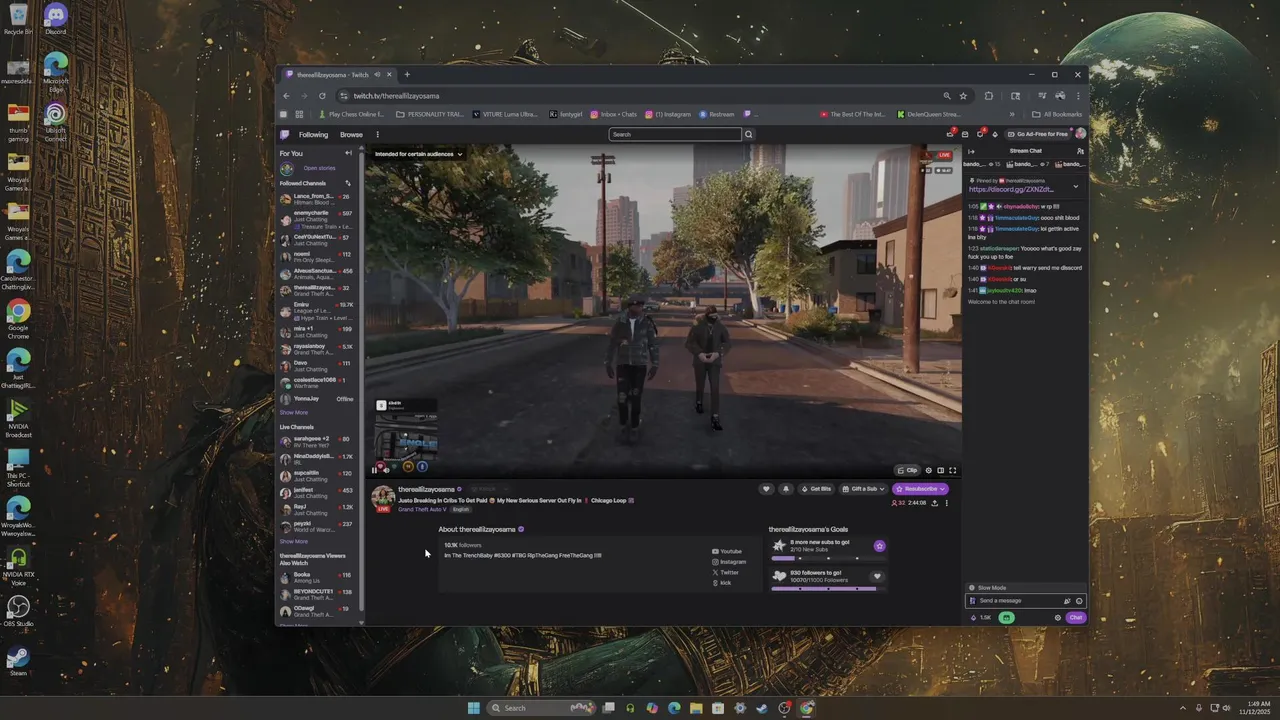Click Go Ad-Free for Free button
The height and width of the screenshot is (720, 1280).
tap(1038, 134)
